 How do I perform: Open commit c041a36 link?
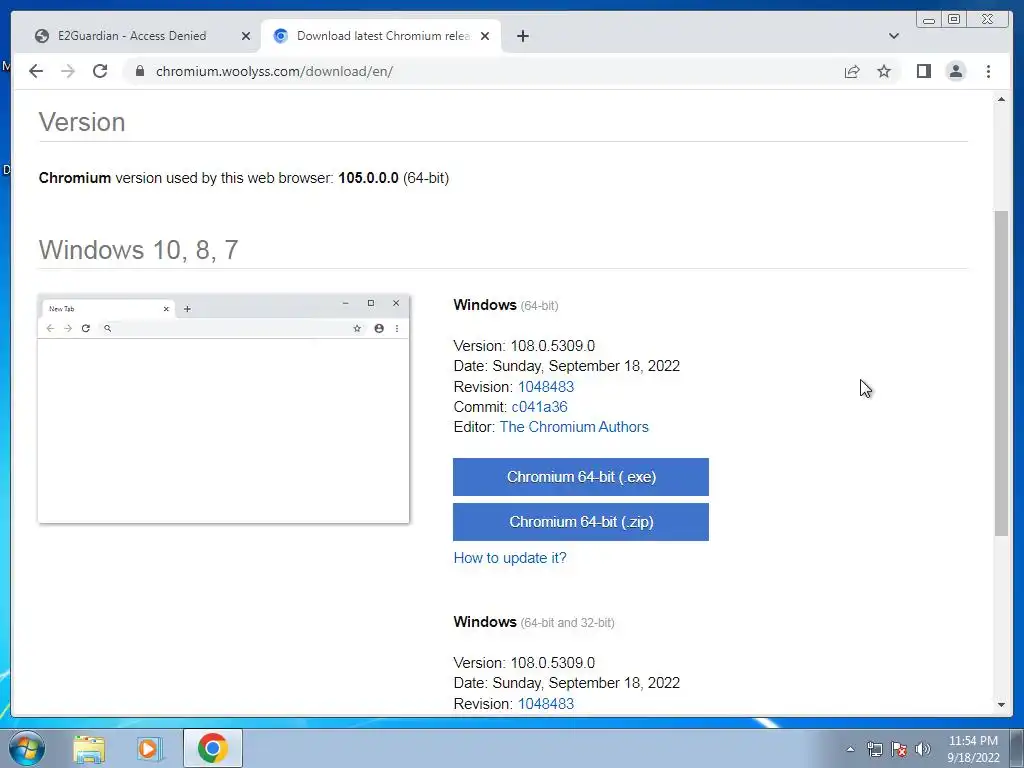click(539, 407)
